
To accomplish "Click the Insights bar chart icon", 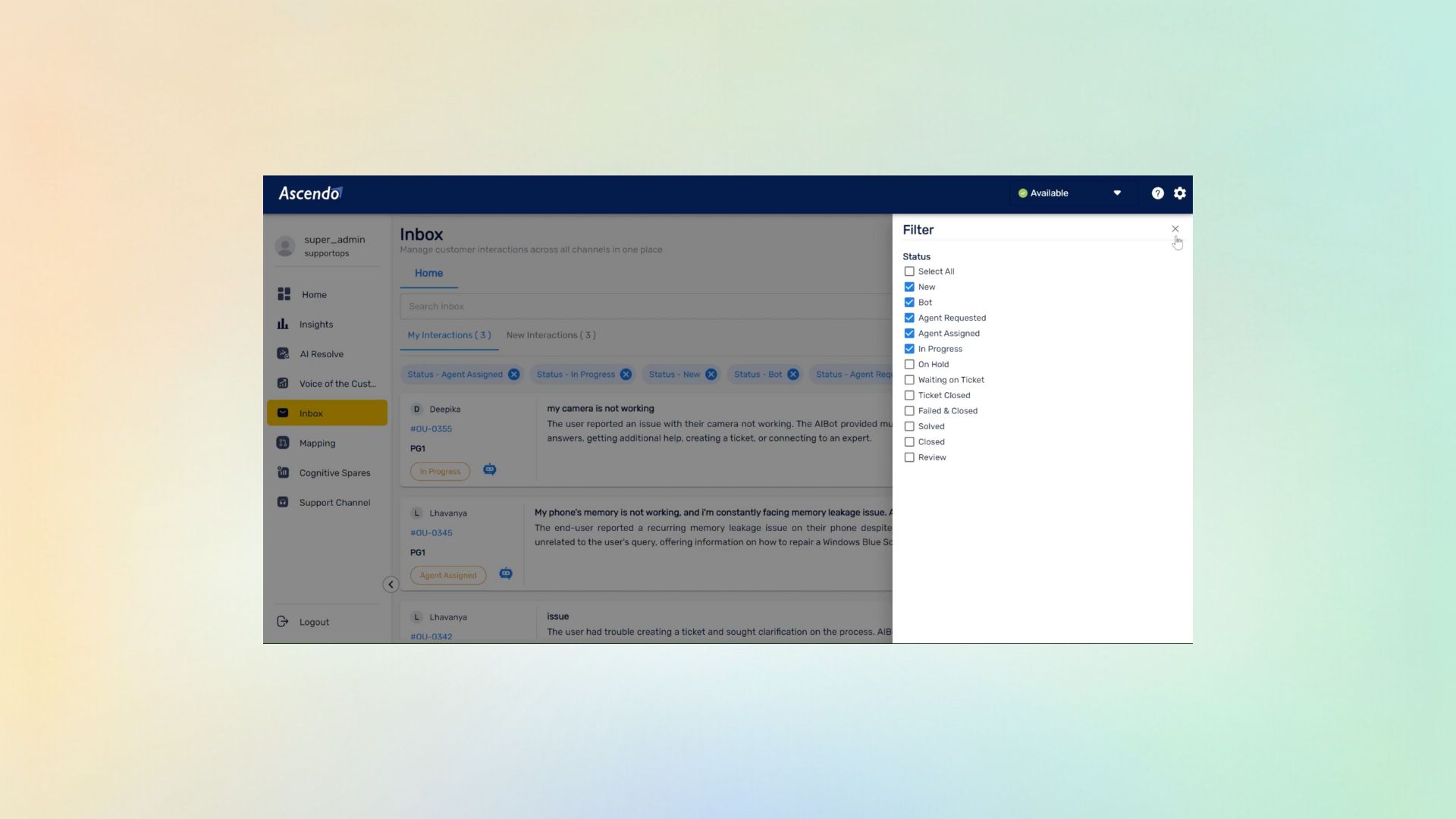I will 283,325.
